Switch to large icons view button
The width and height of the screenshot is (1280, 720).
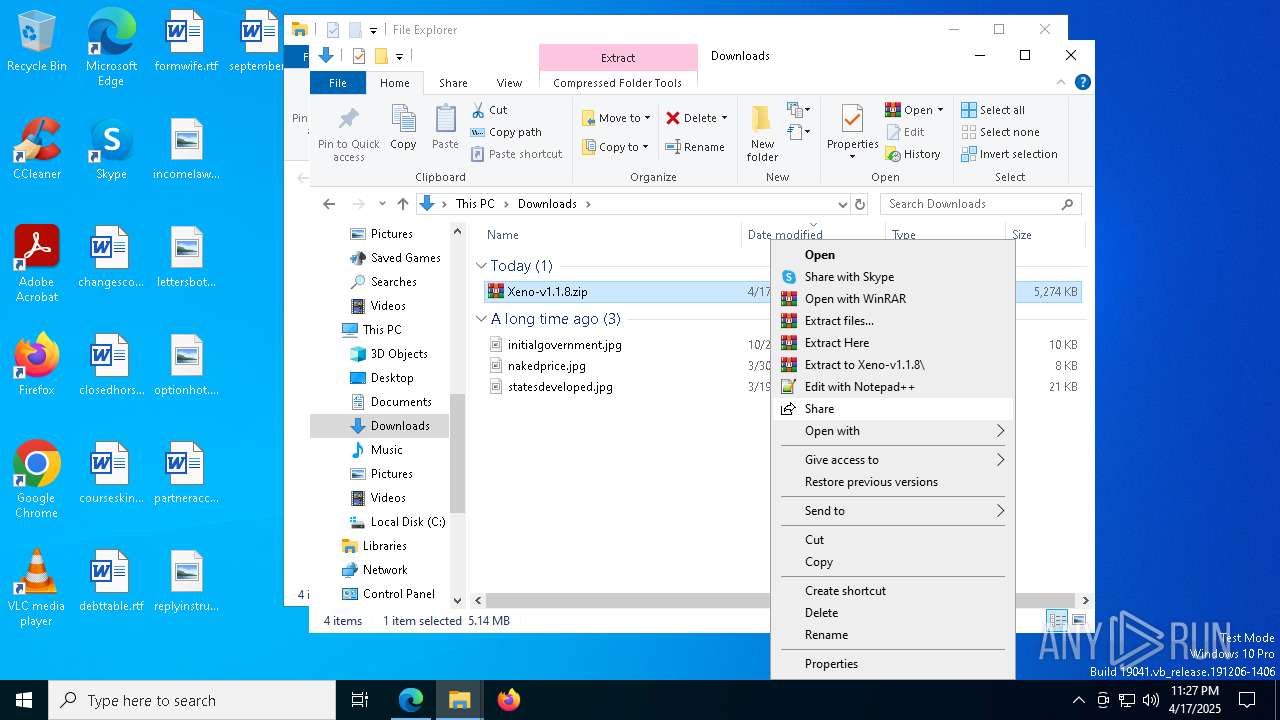click(1078, 620)
